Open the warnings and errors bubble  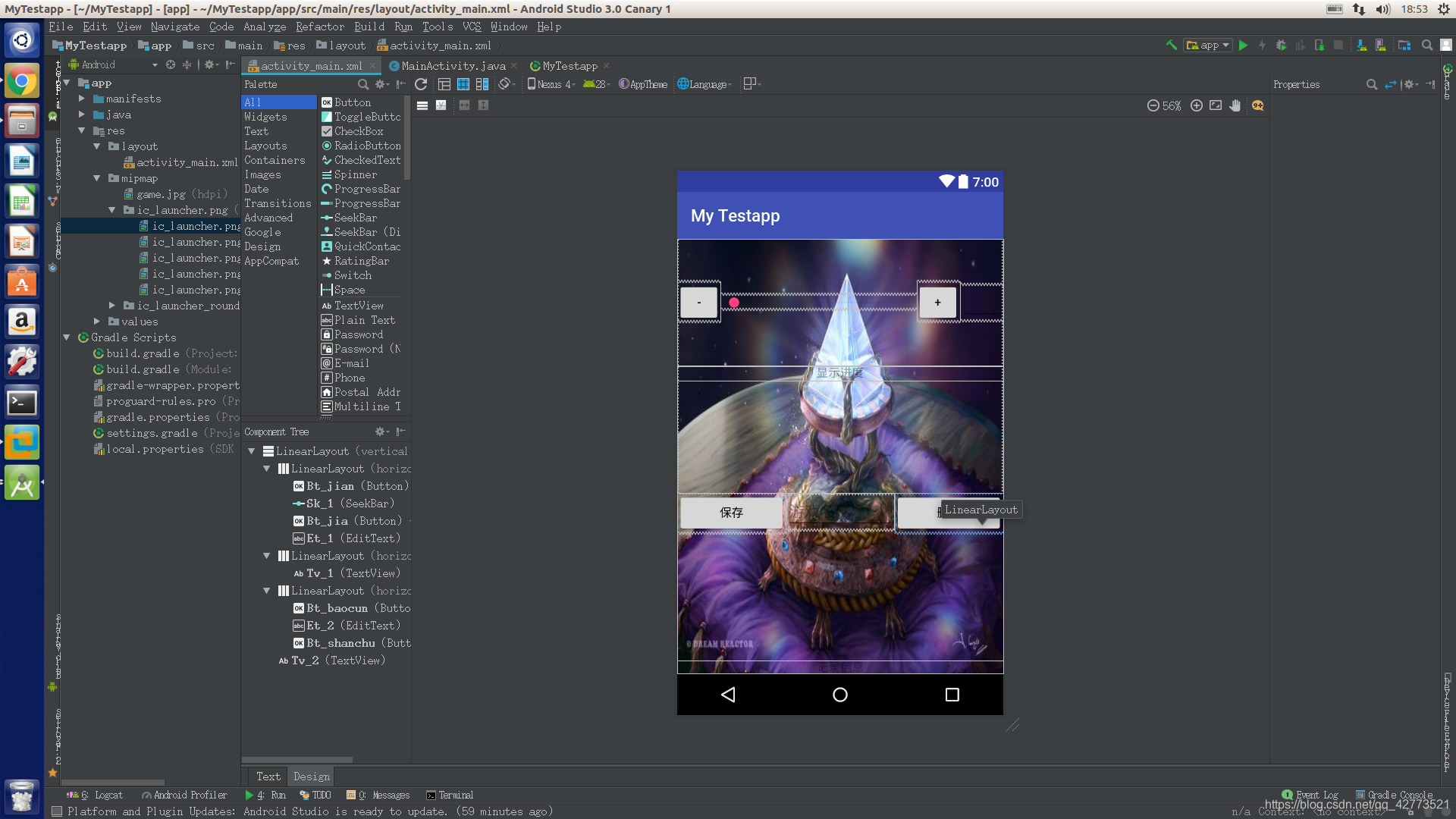pos(1257,106)
